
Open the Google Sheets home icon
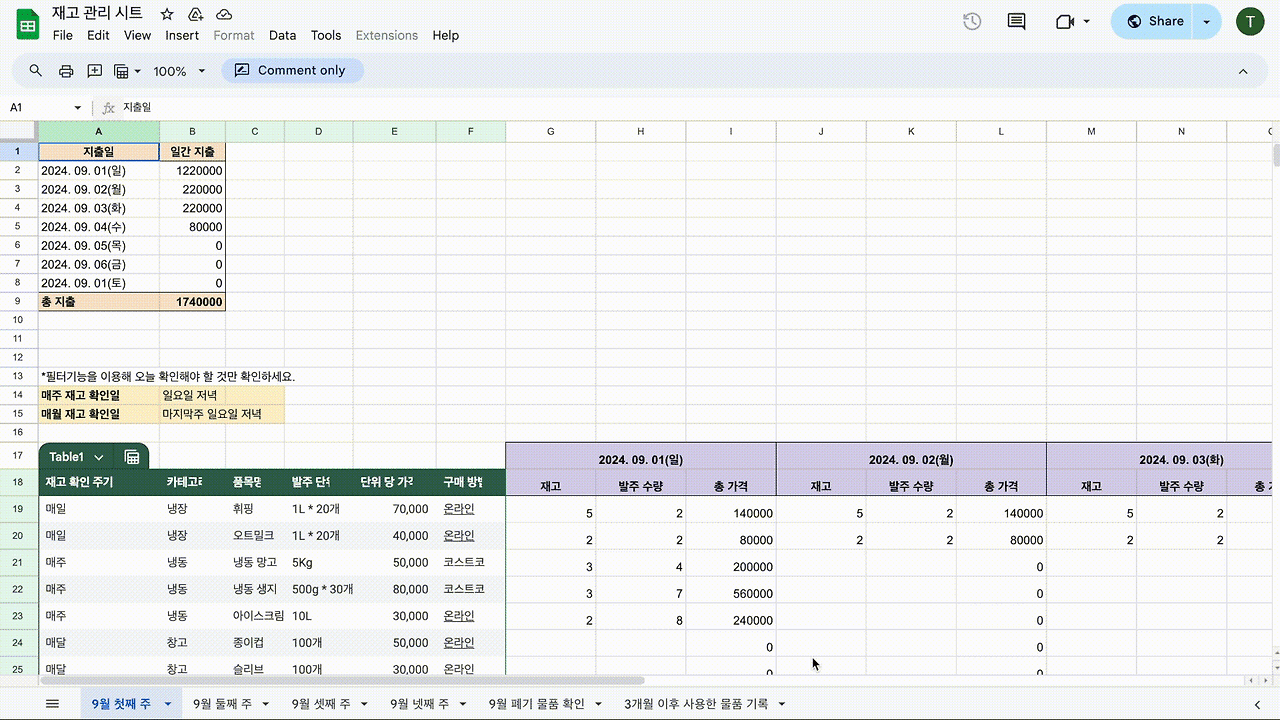(28, 24)
